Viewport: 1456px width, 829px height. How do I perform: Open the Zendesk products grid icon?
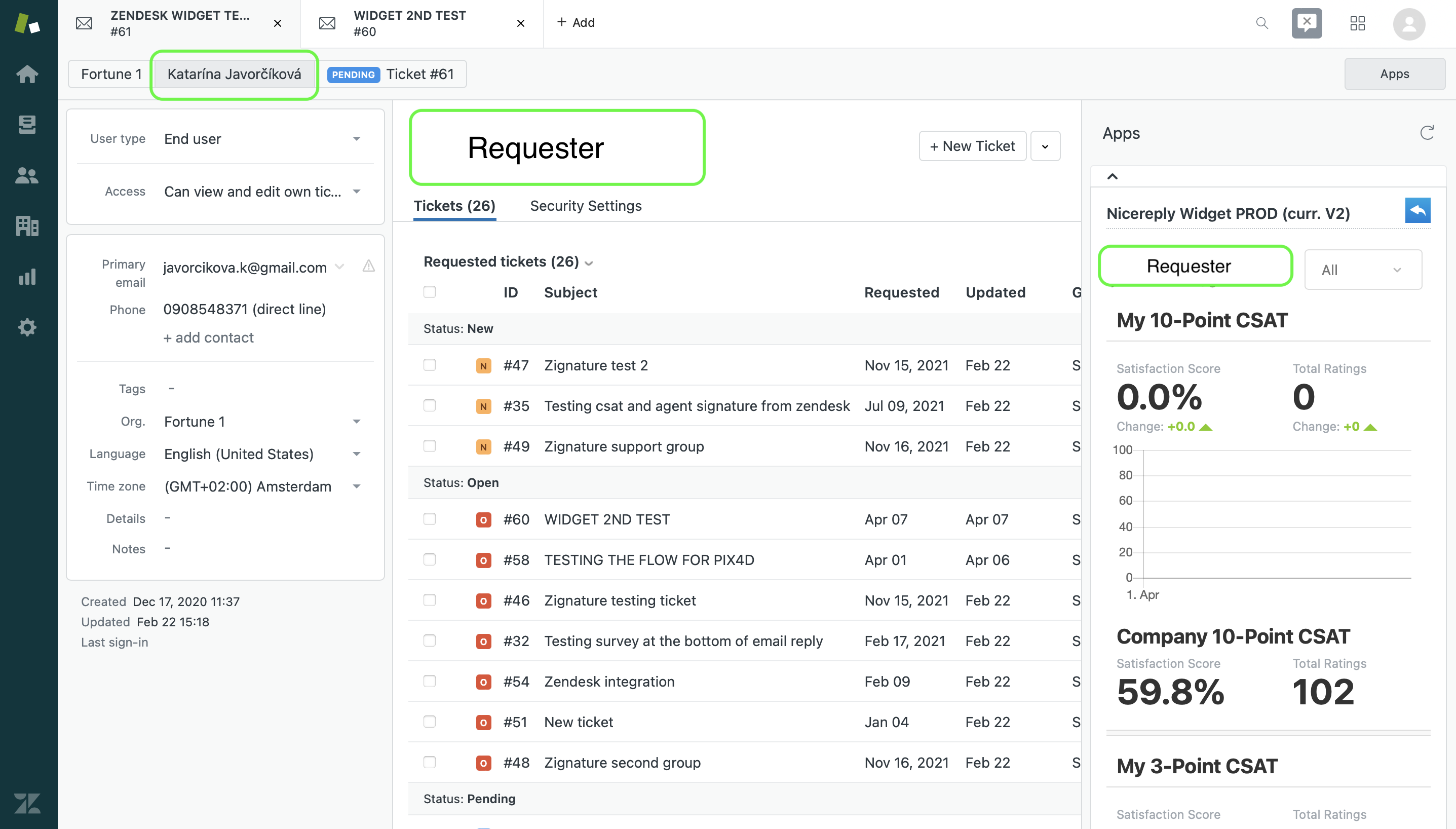point(1357,23)
